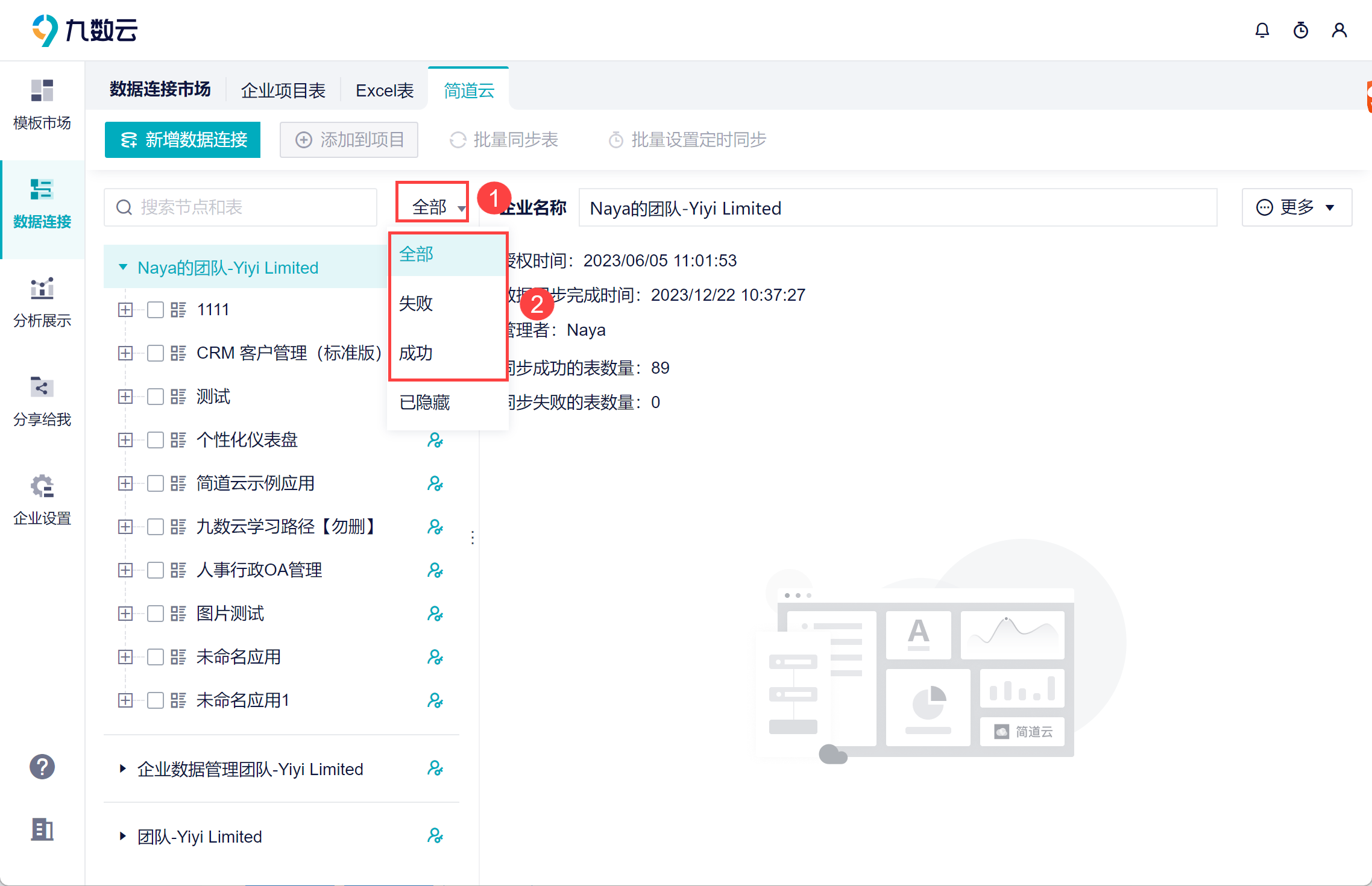Check the box for 1111 app
This screenshot has width=1372, height=886.
(x=156, y=310)
